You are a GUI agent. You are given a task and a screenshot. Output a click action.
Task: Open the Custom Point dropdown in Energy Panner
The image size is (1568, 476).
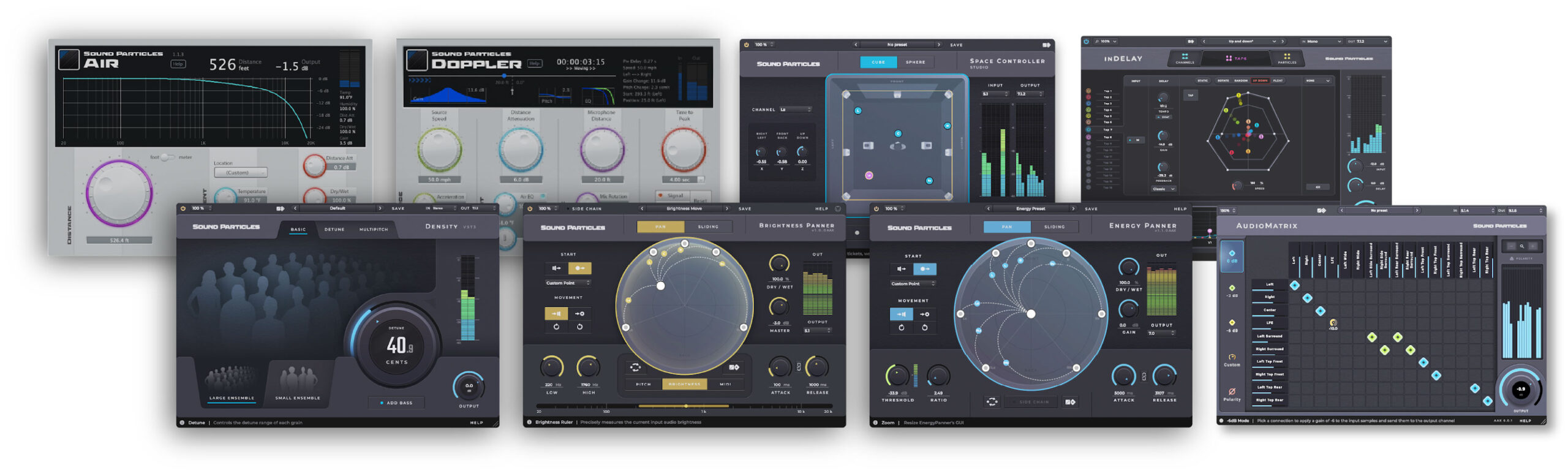[913, 284]
